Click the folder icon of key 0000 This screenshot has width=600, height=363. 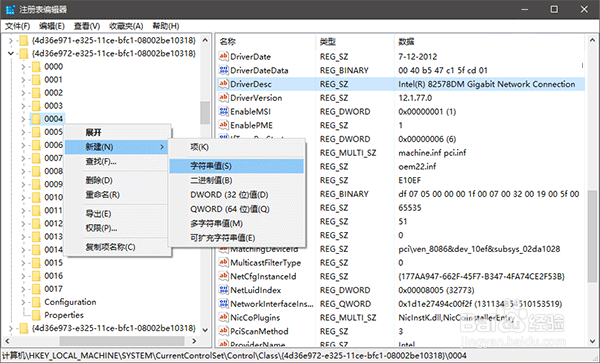pyautogui.click(x=36, y=67)
